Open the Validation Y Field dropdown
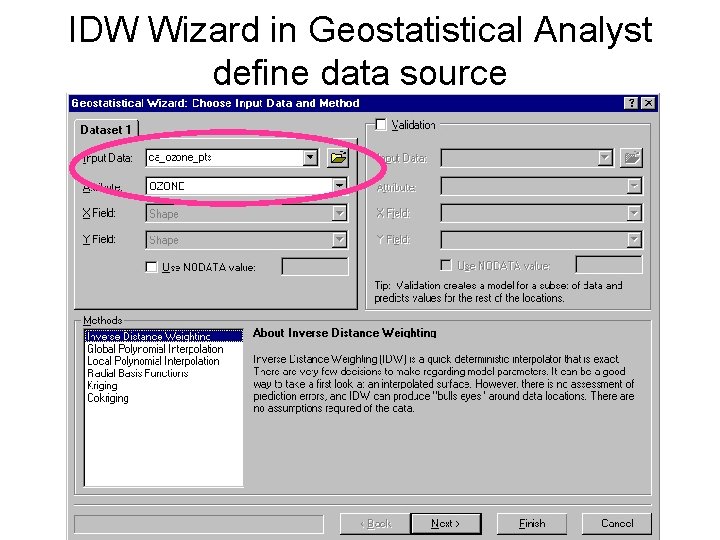This screenshot has height=540, width=720. click(634, 240)
